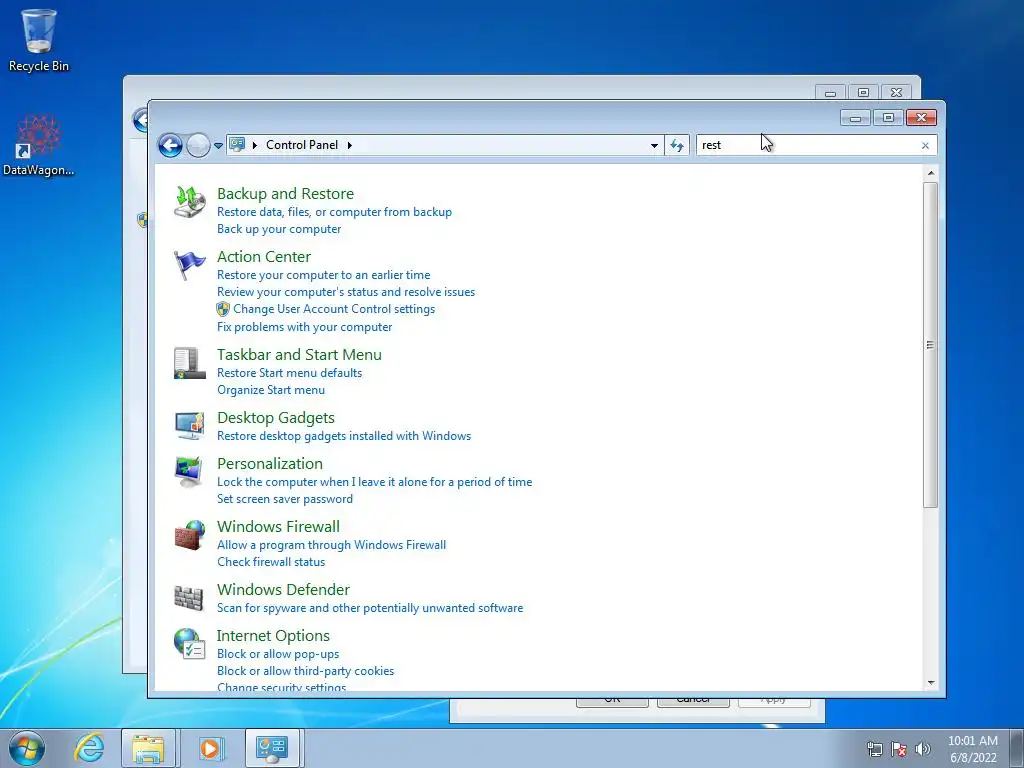Viewport: 1024px width, 768px height.
Task: Expand the arrow after Control Panel breadcrumb
Action: [349, 145]
